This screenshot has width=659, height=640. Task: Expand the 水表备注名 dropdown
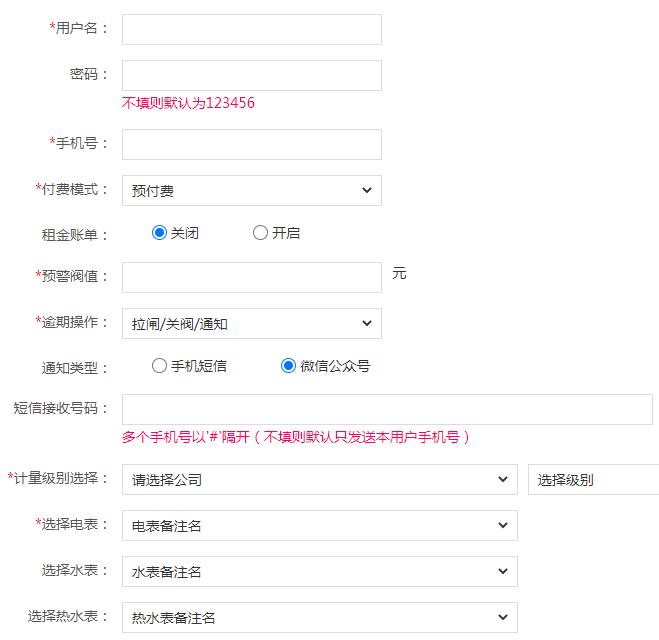319,571
